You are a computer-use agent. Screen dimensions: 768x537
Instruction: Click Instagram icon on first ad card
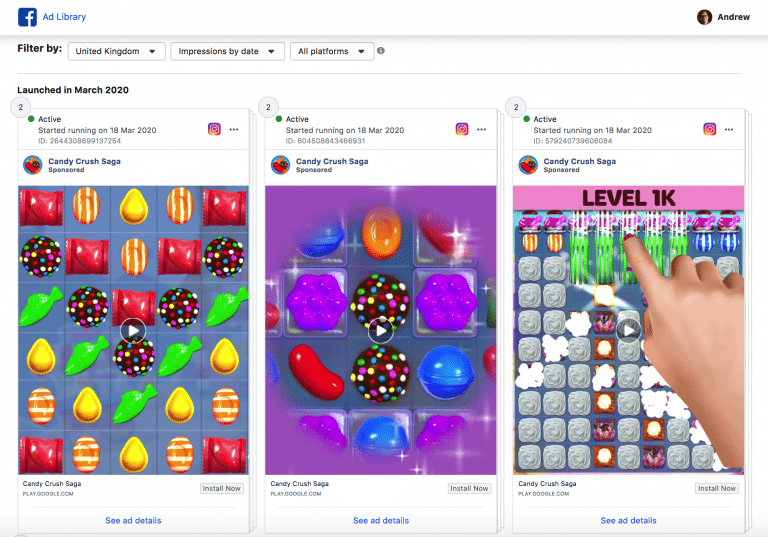tap(214, 129)
